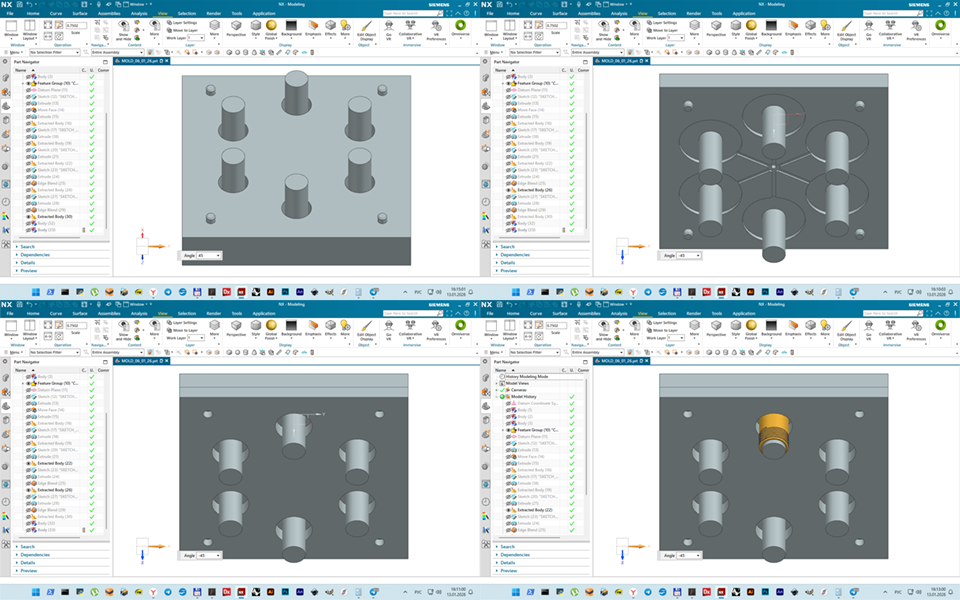Screen dimensions: 960x600
Task: Open Telegram from the lower left taskbar
Action: point(168,592)
